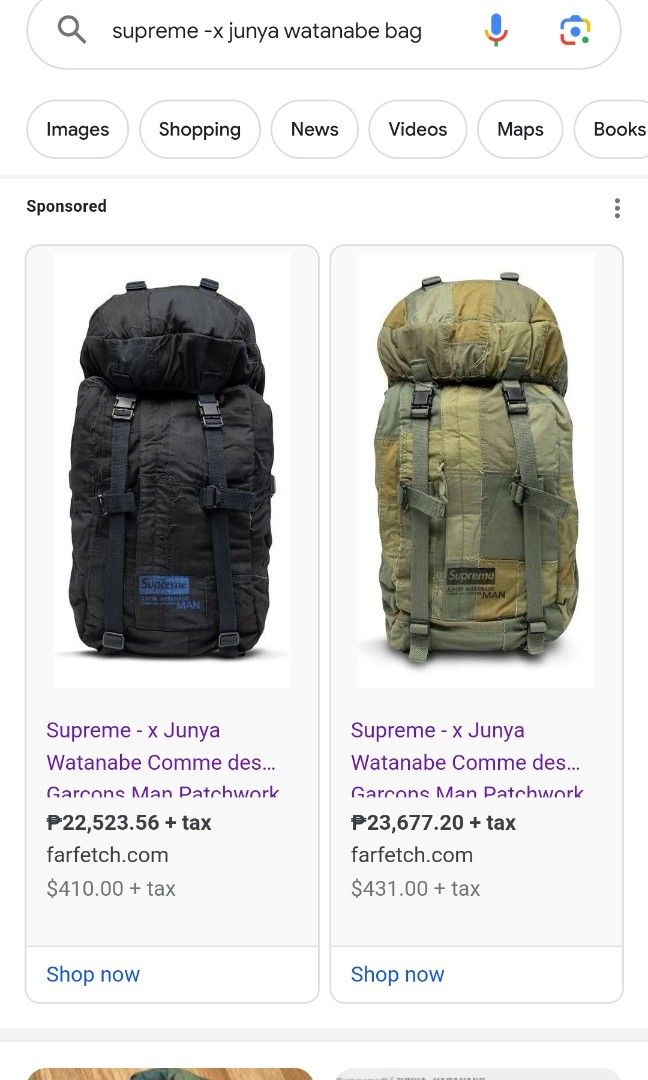Tap the magnifying glass search icon

coord(72,30)
